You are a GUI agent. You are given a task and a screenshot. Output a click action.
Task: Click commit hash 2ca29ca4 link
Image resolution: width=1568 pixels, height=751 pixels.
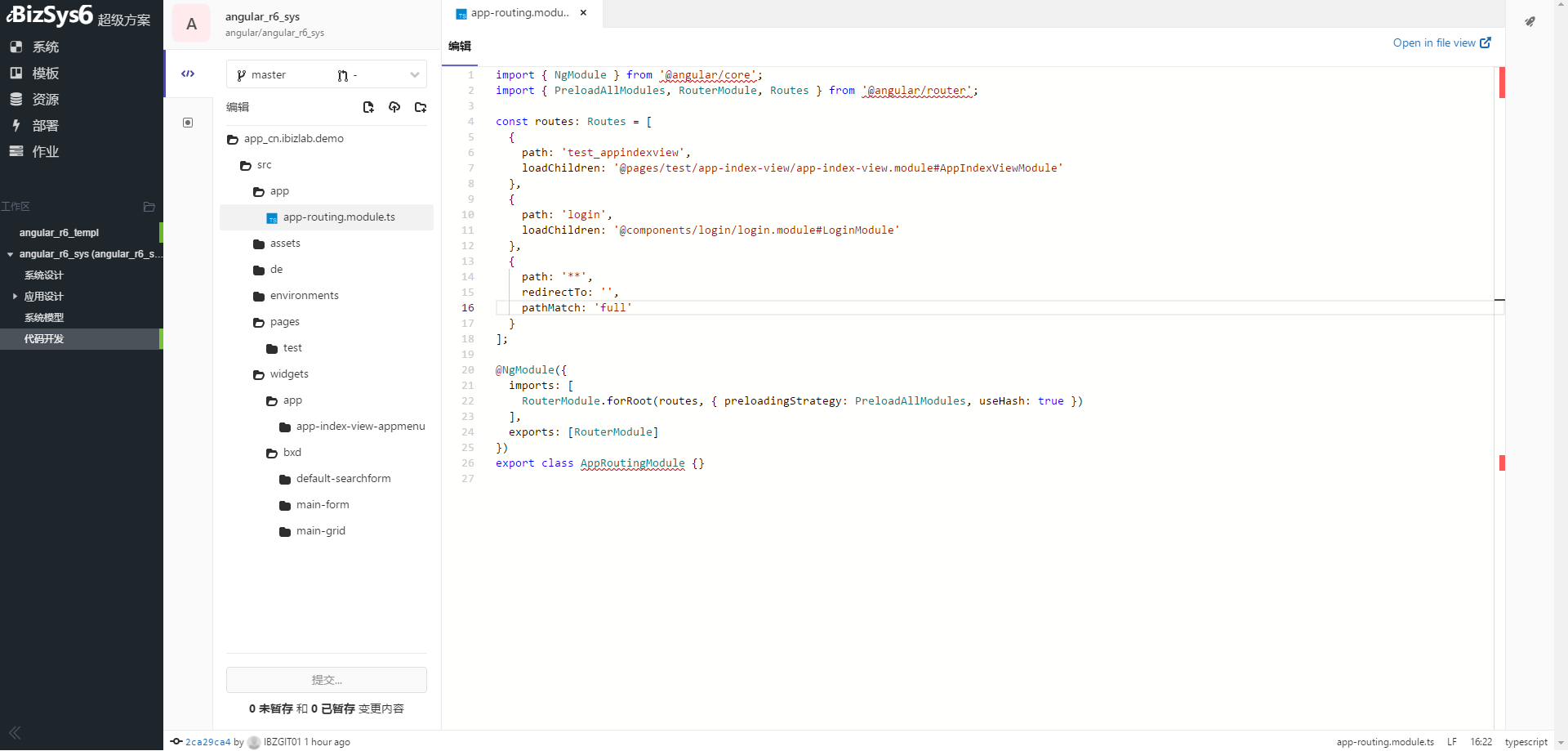pyautogui.click(x=208, y=742)
